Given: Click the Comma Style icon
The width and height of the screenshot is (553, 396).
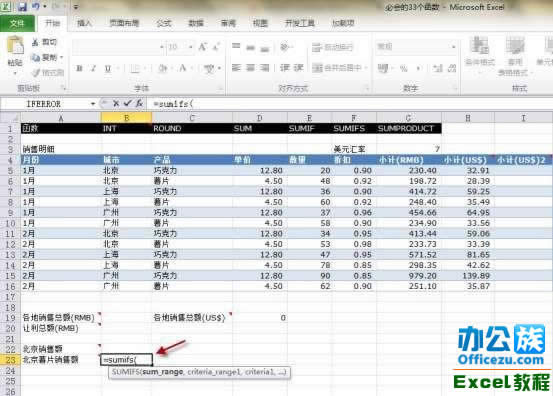Looking at the screenshot, I should 419,68.
